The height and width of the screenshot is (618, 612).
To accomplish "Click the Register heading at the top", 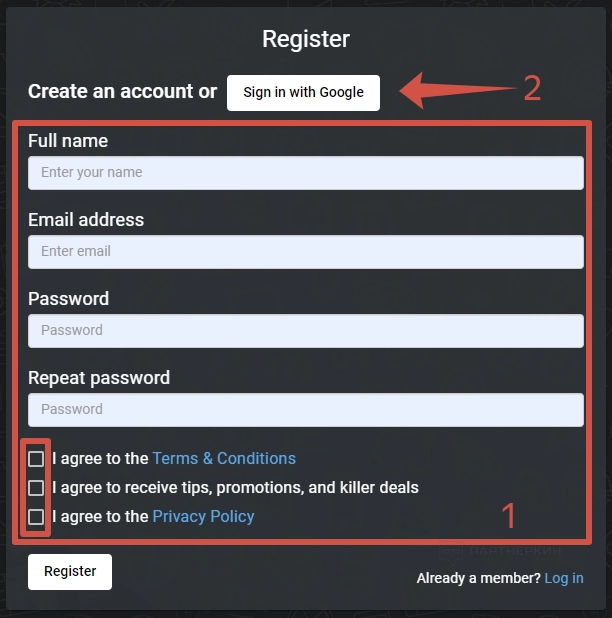I will click(x=306, y=39).
